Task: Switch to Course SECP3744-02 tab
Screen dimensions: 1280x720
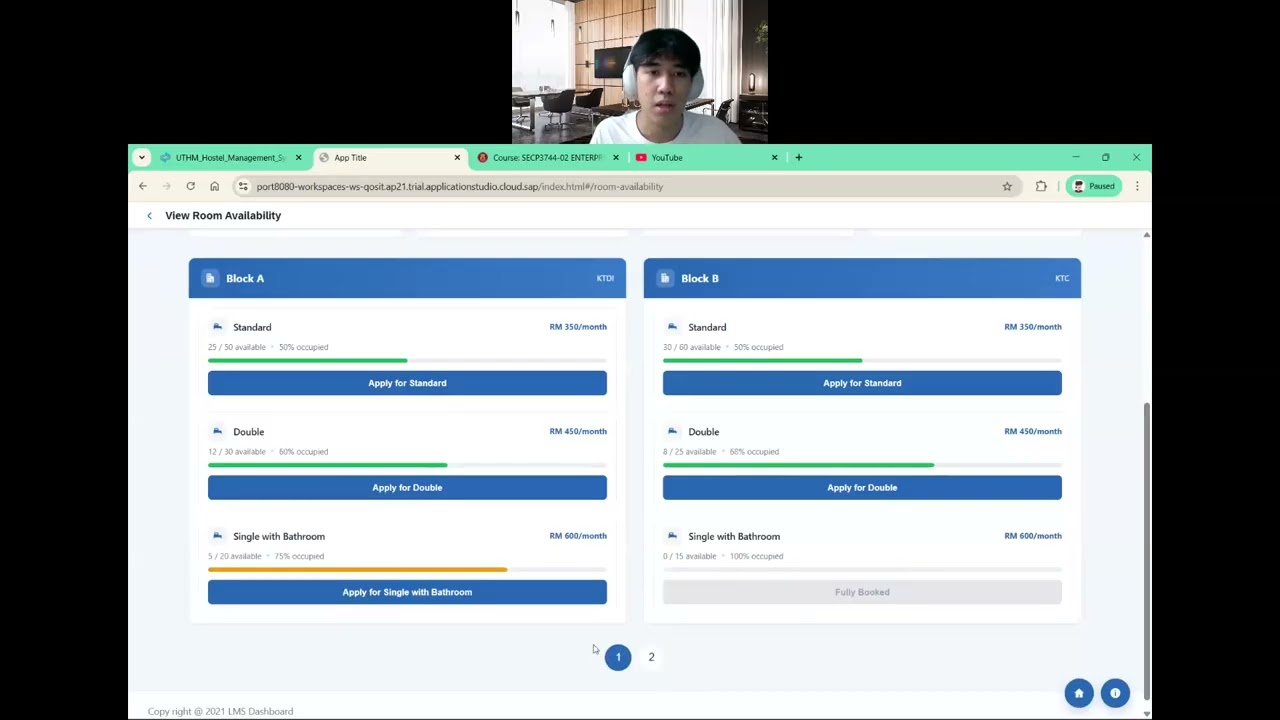Action: pos(546,157)
